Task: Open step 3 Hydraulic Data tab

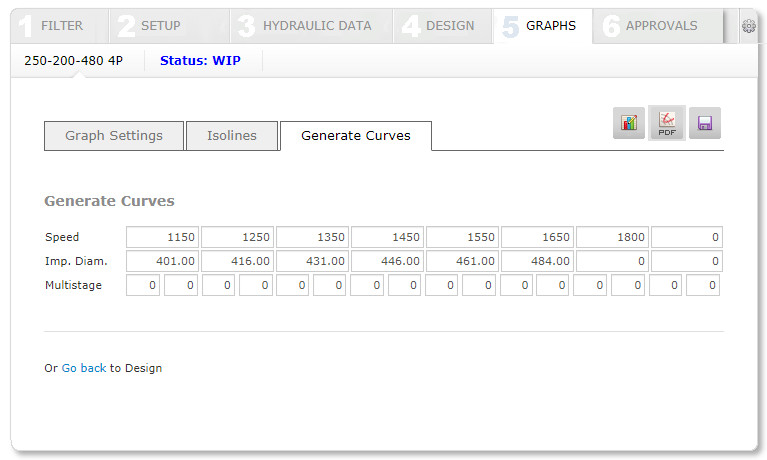Action: coord(312,26)
